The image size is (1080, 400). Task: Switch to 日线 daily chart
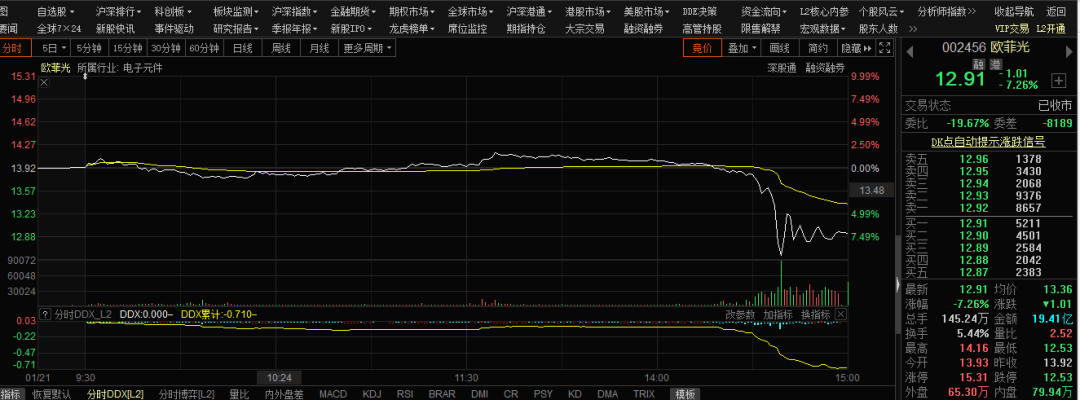pyautogui.click(x=242, y=48)
